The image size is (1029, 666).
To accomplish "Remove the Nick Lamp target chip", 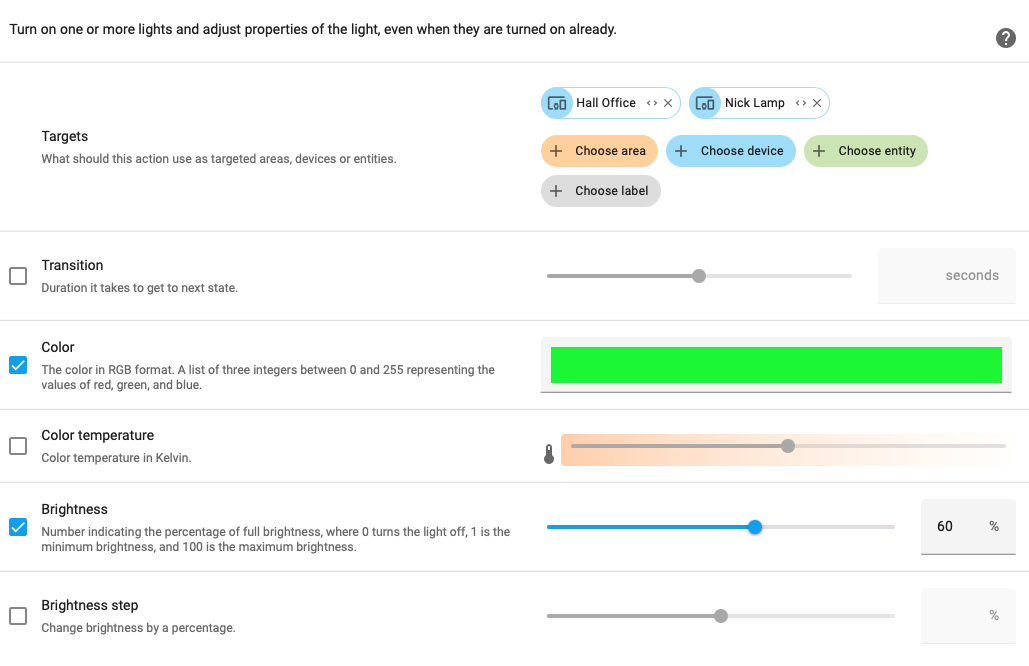I will tap(817, 103).
